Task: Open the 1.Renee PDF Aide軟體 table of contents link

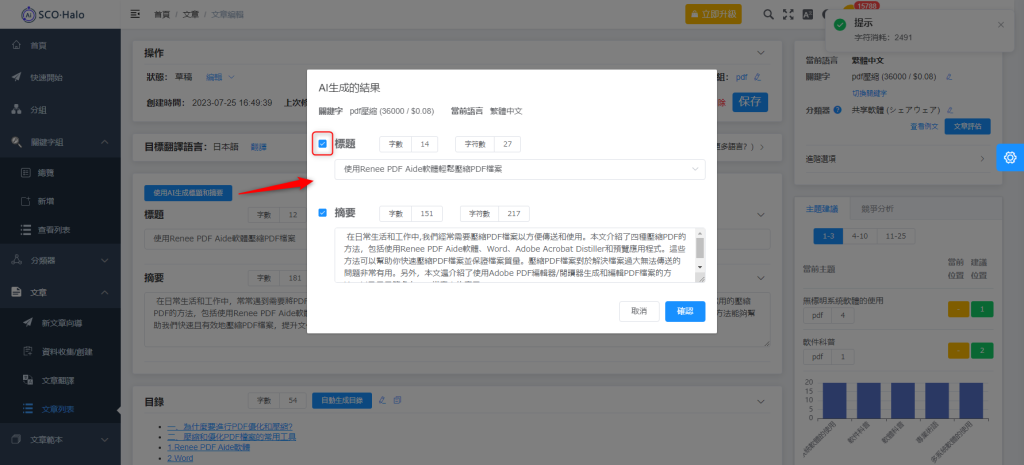Action: [x=208, y=447]
